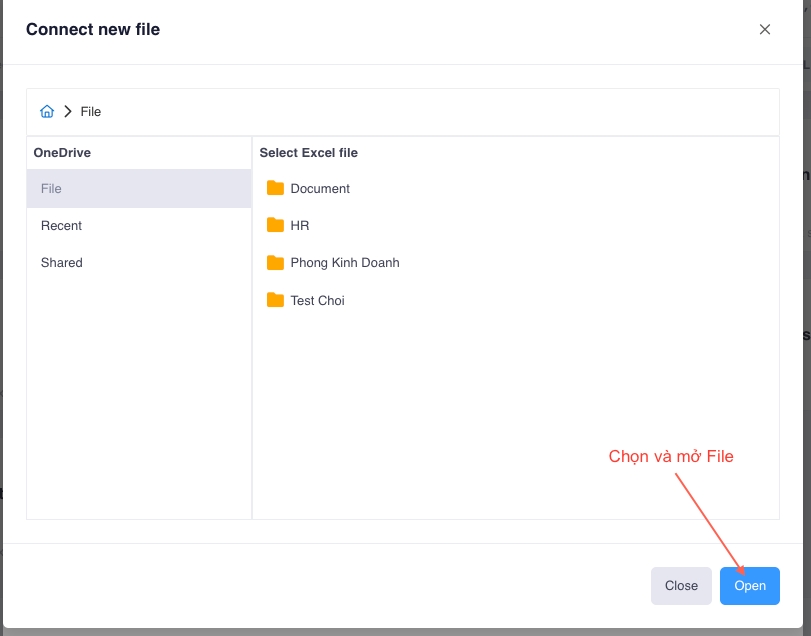Image resolution: width=811 pixels, height=636 pixels.
Task: Click the home icon in breadcrumb
Action: (x=47, y=112)
